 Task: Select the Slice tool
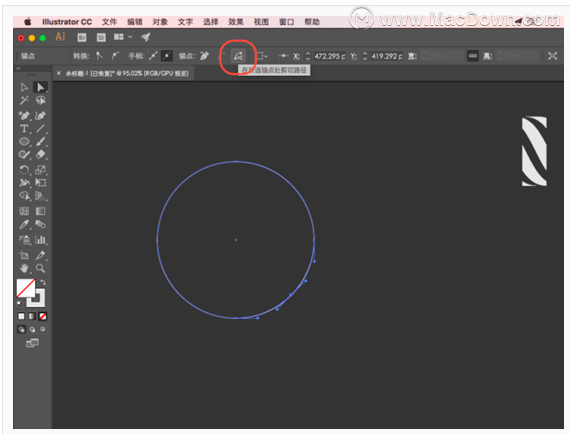pyautogui.click(x=40, y=255)
